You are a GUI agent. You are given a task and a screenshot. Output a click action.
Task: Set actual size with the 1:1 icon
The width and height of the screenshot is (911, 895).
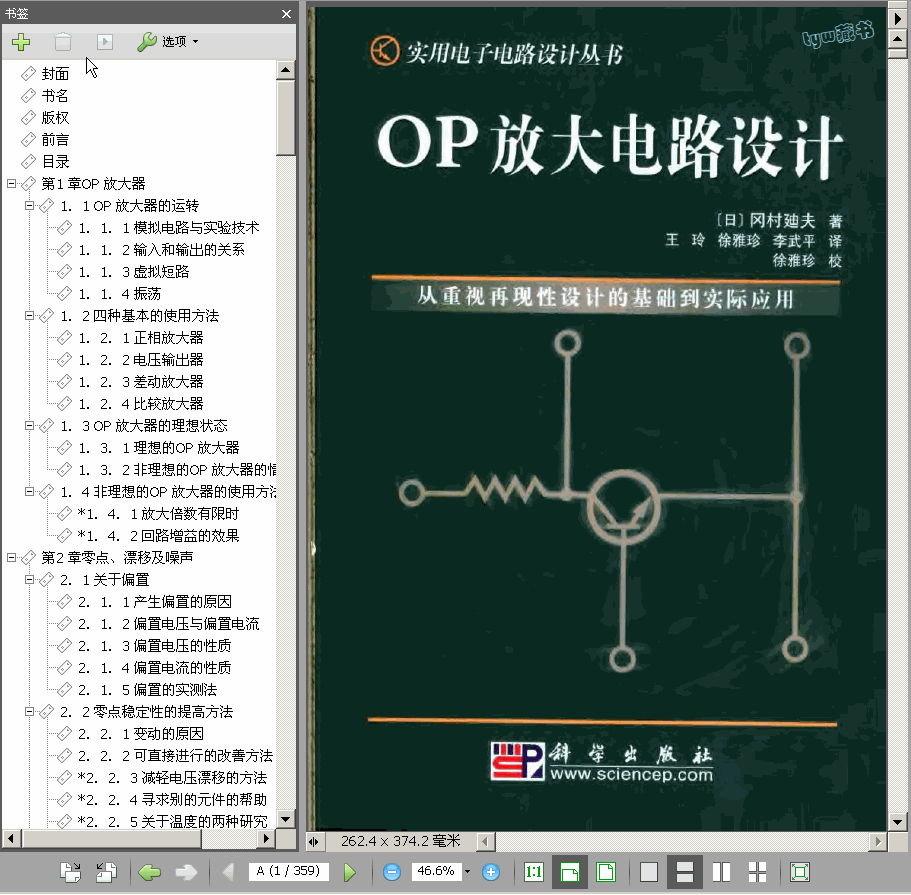coord(533,872)
